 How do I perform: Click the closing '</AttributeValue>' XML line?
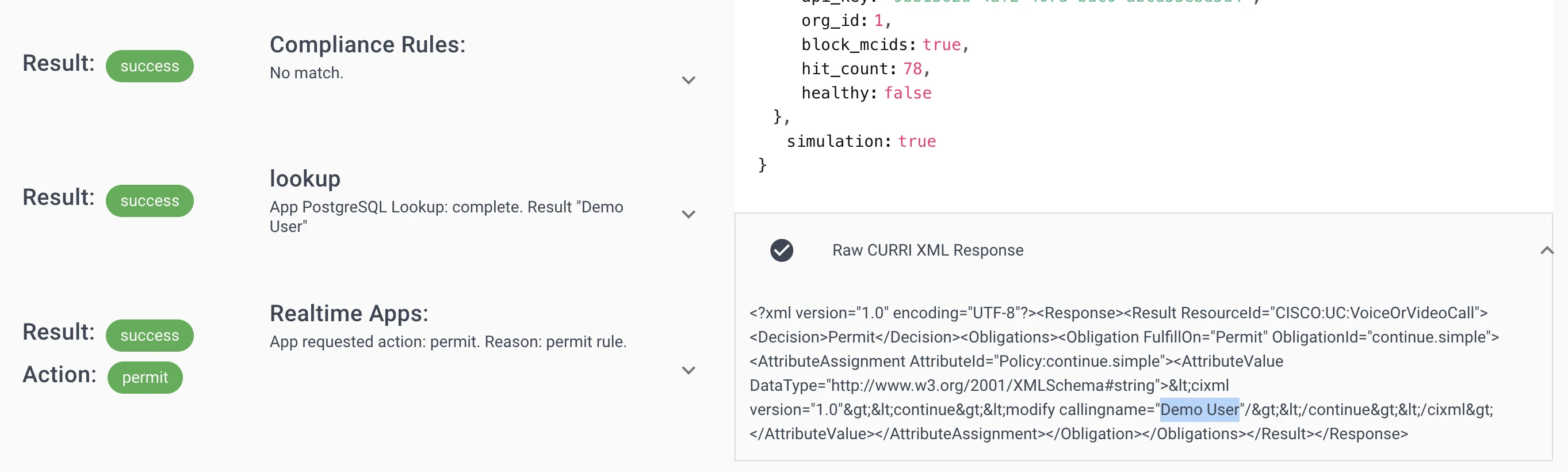[812, 433]
